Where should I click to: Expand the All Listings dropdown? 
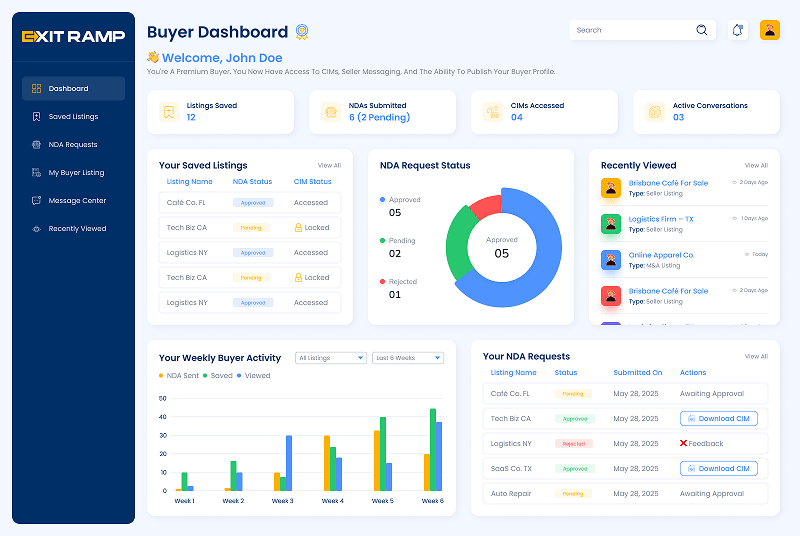tap(331, 358)
